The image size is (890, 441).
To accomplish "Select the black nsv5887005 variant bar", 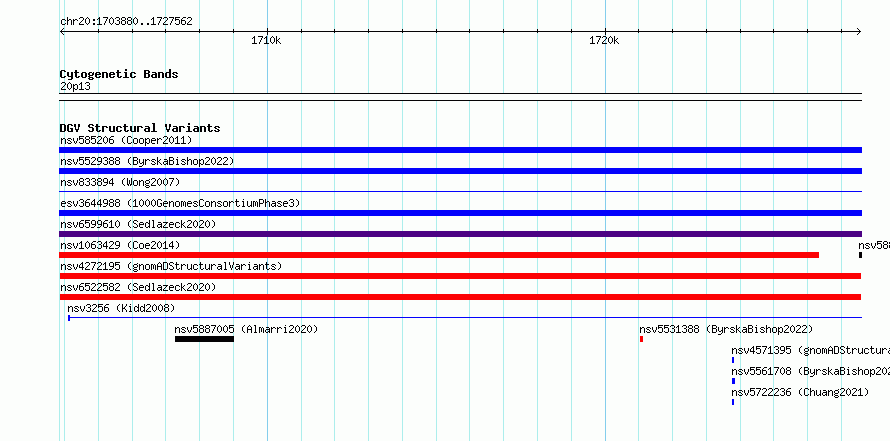I will (x=204, y=339).
